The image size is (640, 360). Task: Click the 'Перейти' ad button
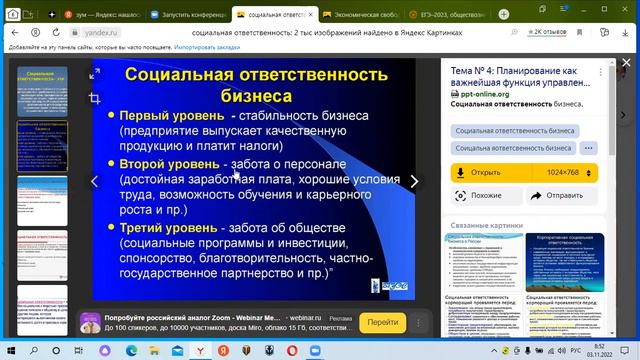pos(382,322)
